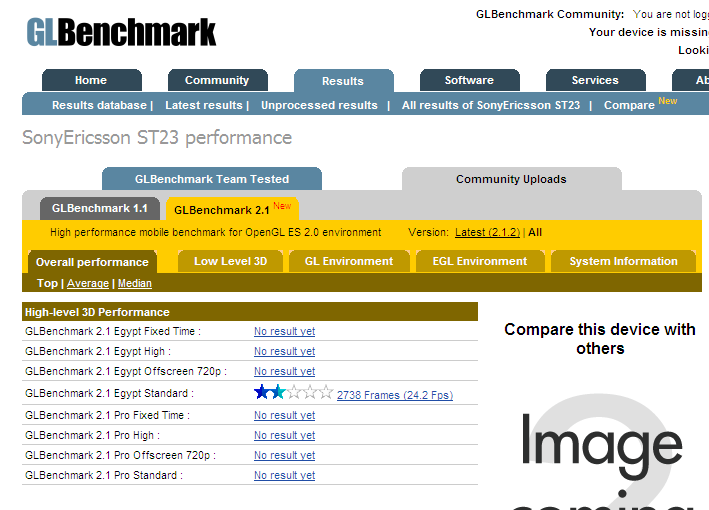Switch to Community Uploads tab
The height and width of the screenshot is (510, 709).
(511, 179)
